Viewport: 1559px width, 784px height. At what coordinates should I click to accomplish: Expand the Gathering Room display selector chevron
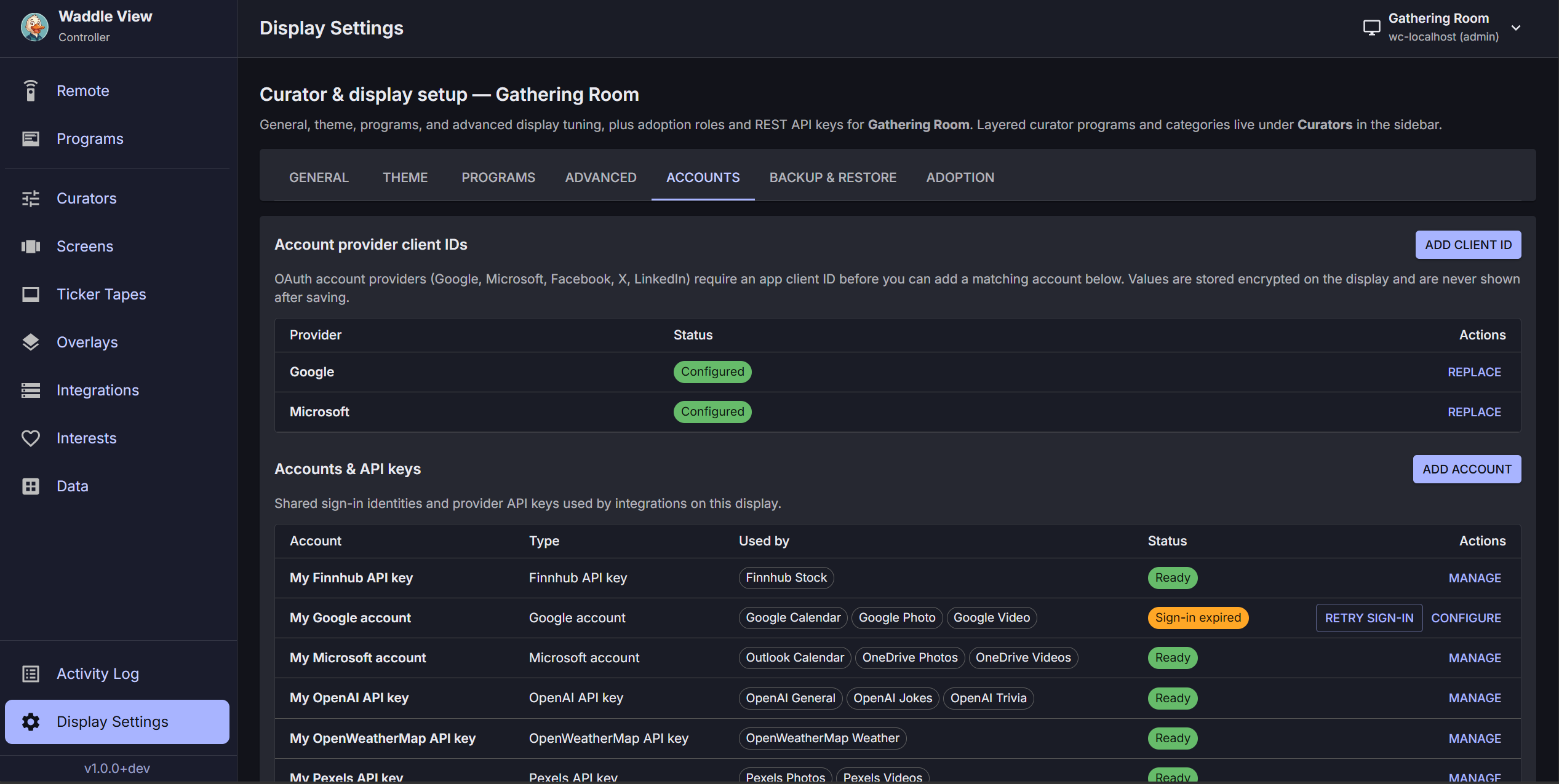pos(1516,28)
